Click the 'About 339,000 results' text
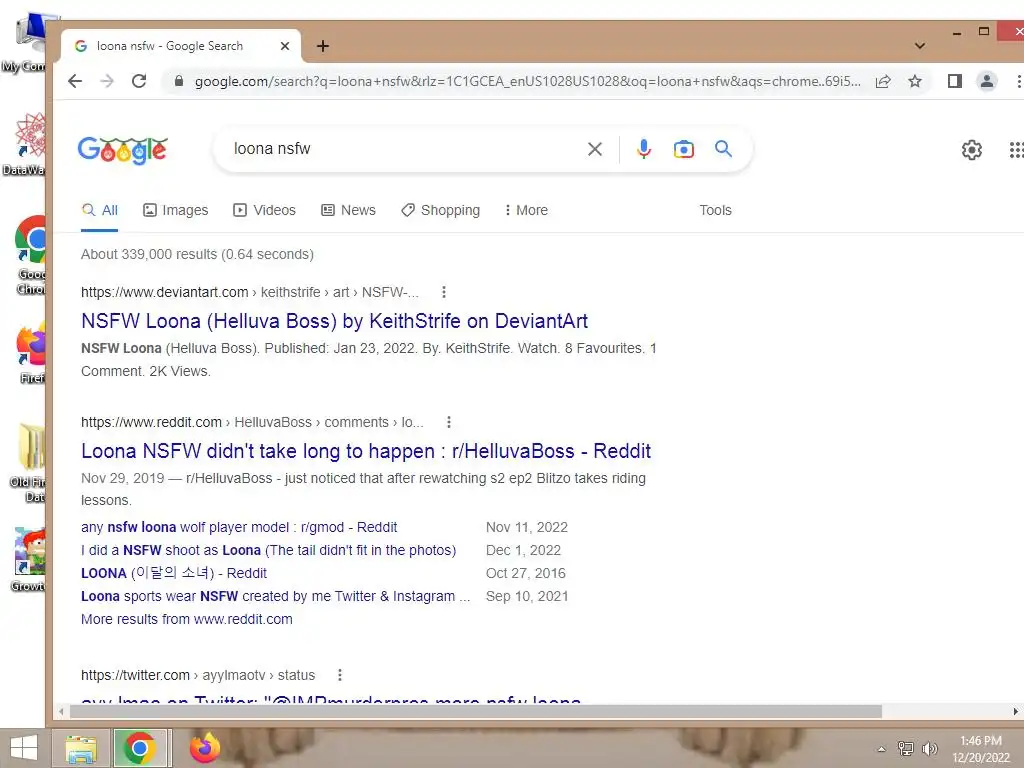This screenshot has height=768, width=1024. coord(197,254)
